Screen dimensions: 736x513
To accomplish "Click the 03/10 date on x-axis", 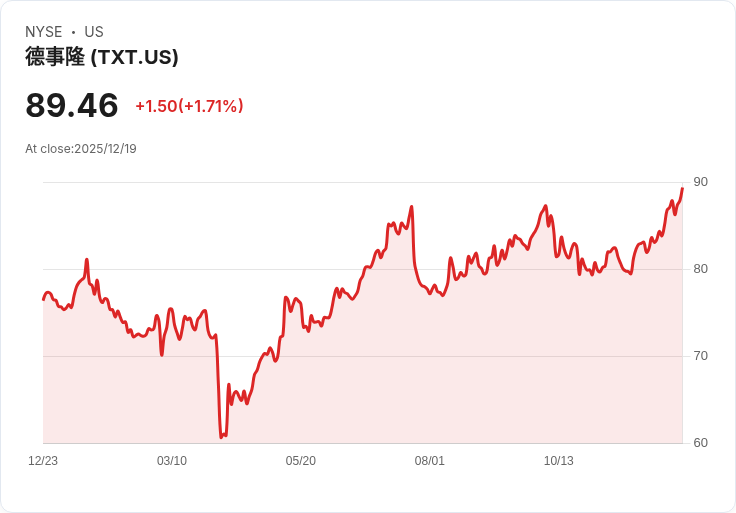I will 172,461.
